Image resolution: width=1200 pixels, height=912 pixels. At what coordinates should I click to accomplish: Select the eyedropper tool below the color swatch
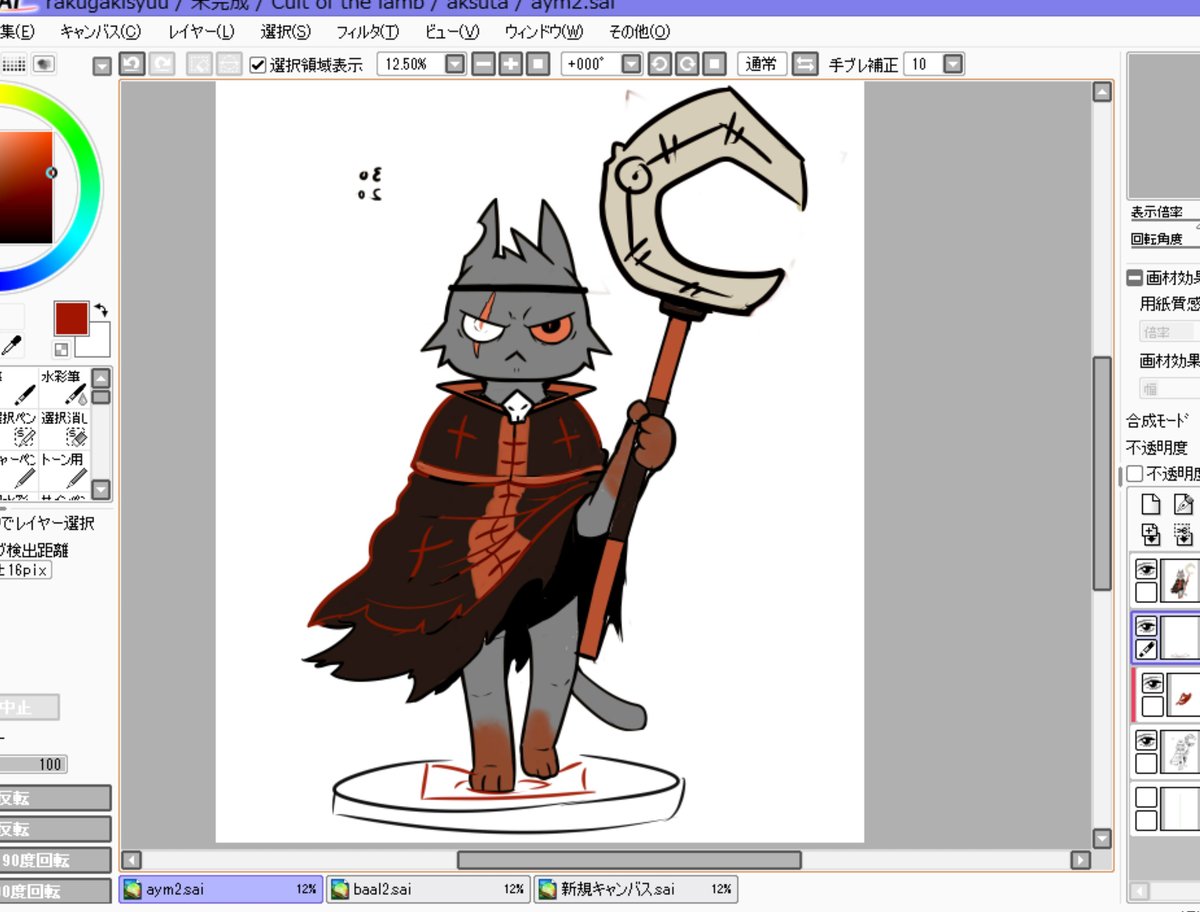click(12, 347)
